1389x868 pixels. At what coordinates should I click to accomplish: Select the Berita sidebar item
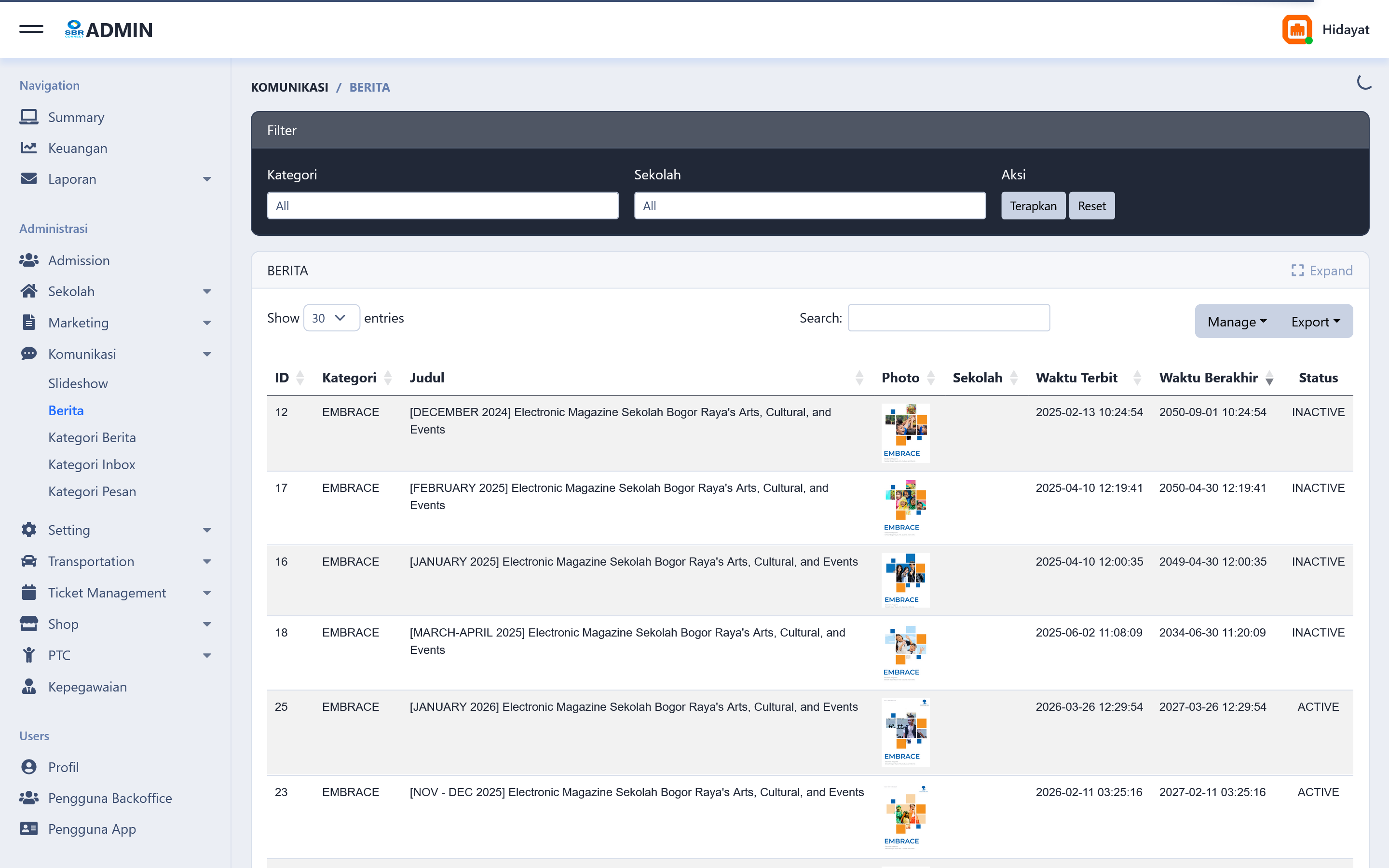66,410
